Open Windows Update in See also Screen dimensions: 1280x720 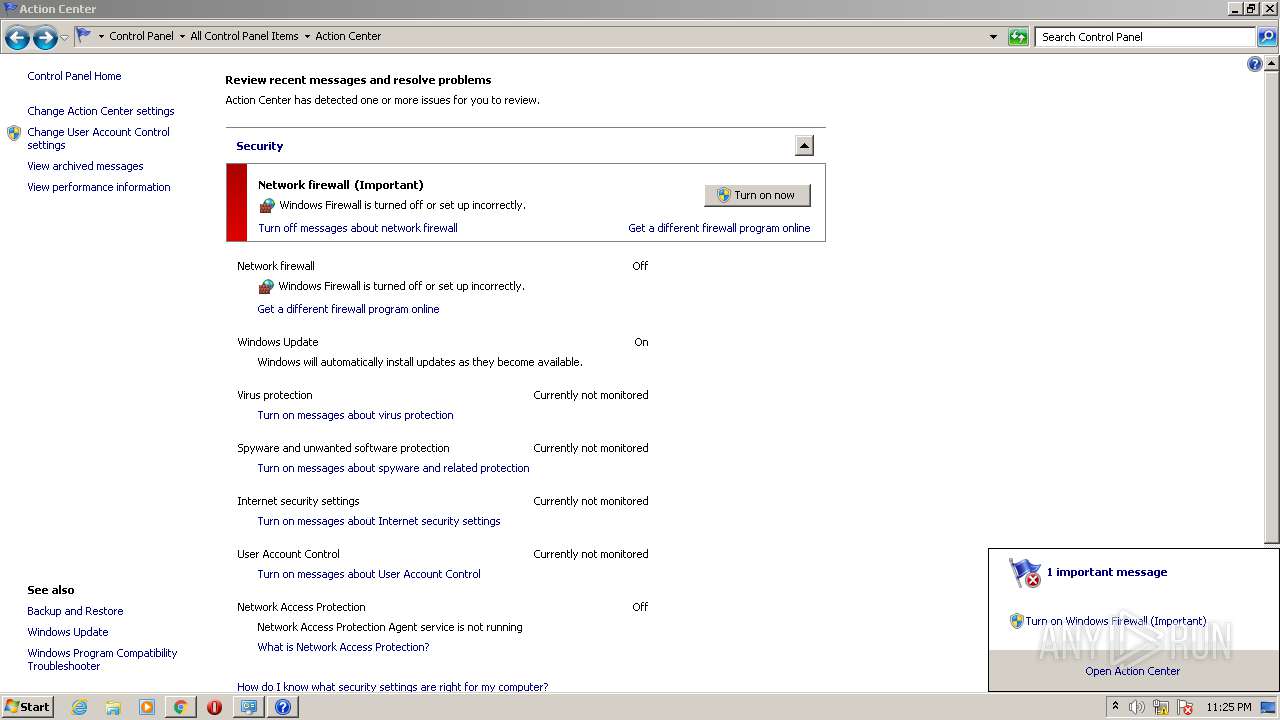click(x=67, y=632)
